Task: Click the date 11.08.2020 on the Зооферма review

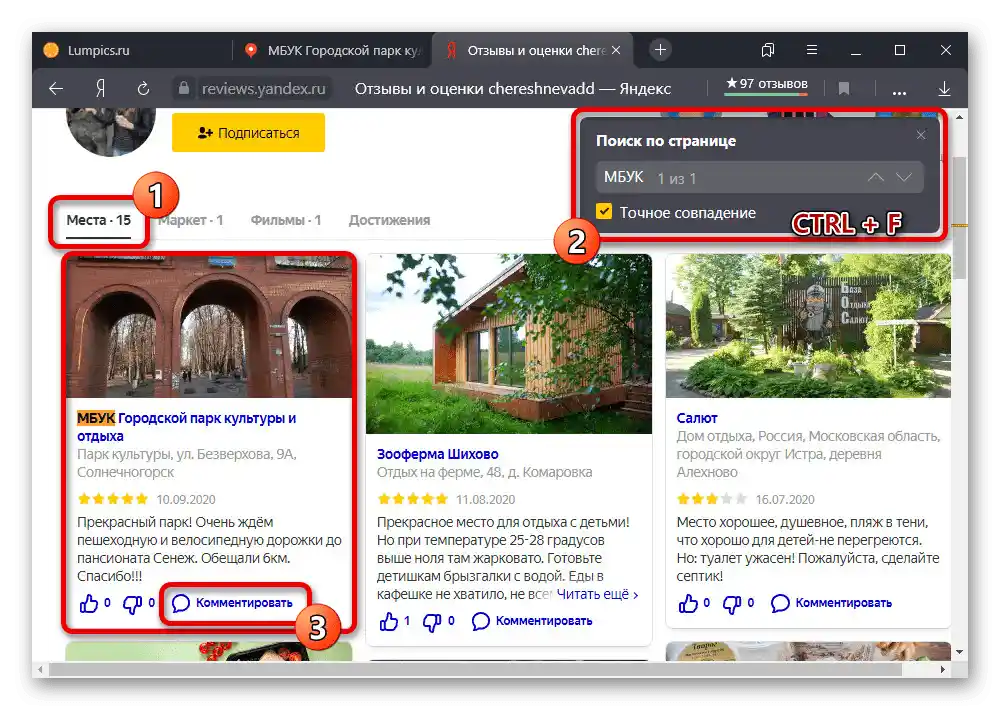Action: (485, 499)
